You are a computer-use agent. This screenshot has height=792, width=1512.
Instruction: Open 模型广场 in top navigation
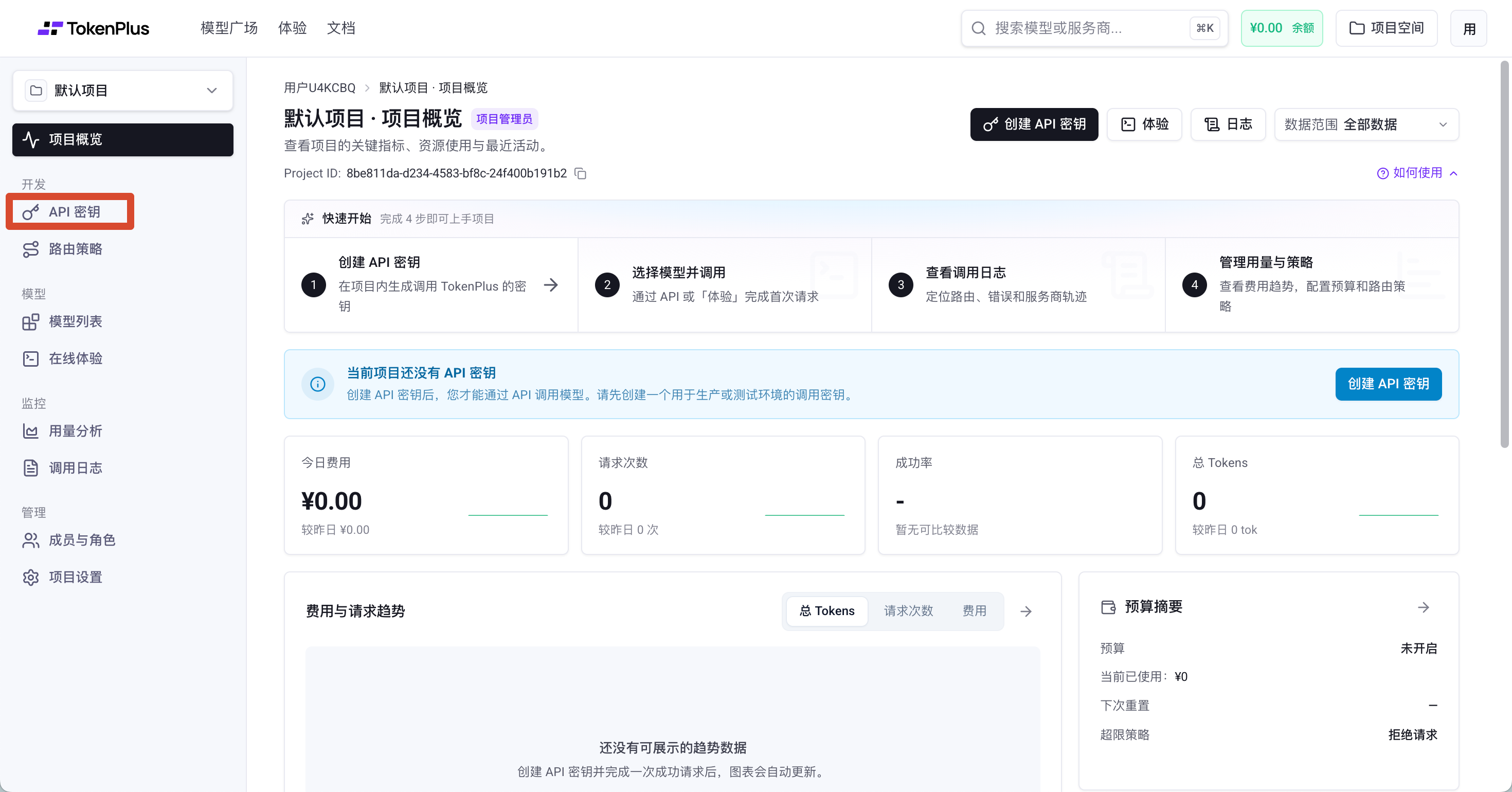229,28
